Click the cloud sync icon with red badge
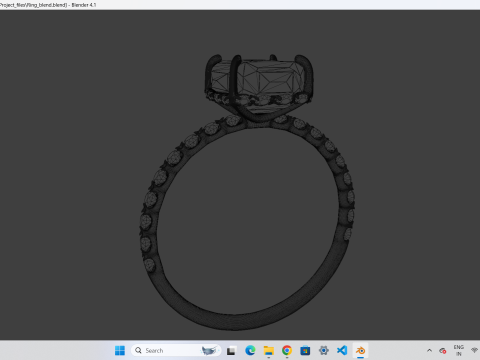480x360 pixels. click(443, 350)
